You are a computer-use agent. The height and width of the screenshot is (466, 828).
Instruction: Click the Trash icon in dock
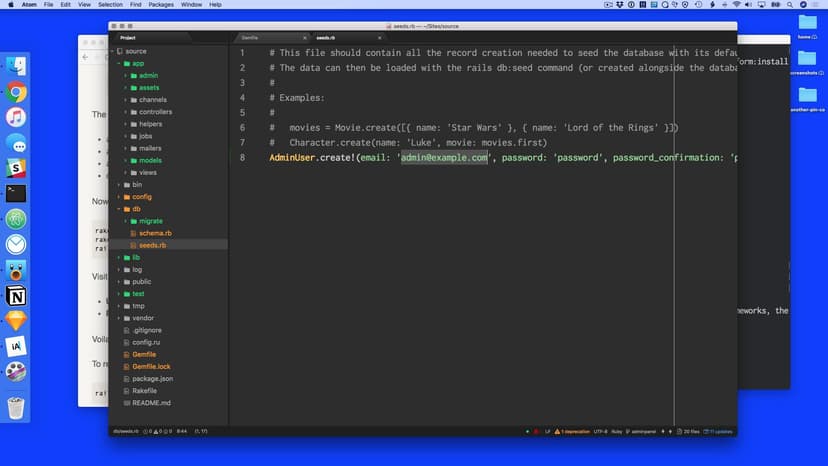click(x=16, y=407)
